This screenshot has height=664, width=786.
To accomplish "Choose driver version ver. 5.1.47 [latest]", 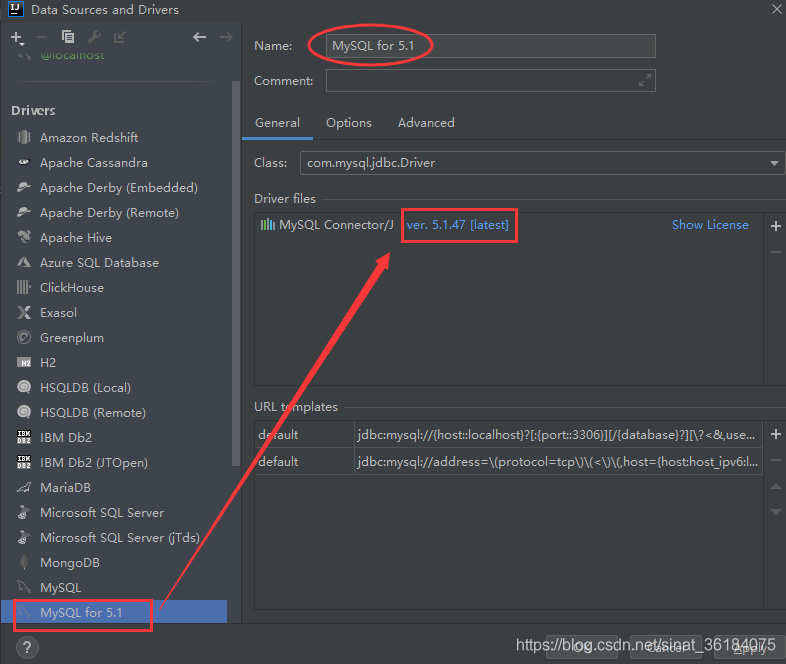I will pos(458,225).
